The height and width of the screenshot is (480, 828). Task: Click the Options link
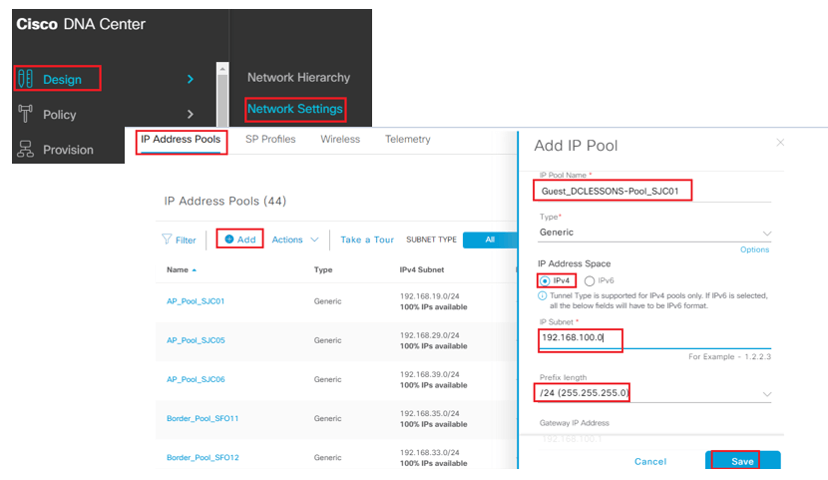click(755, 250)
